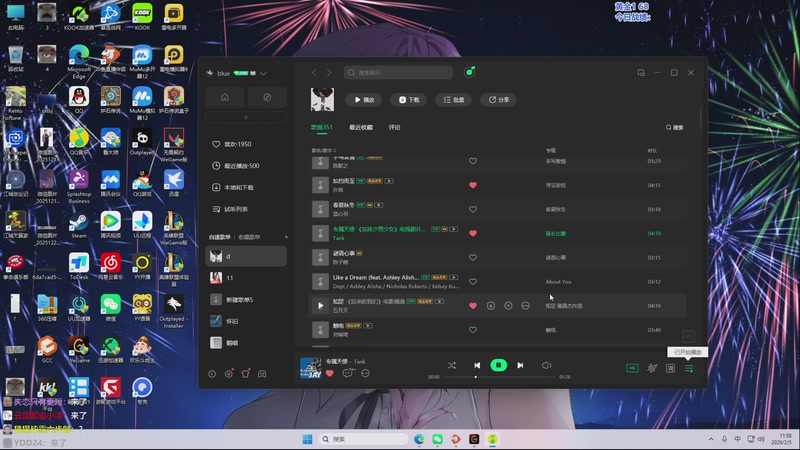800x450 pixels.
Task: Skip to the next track
Action: coord(520,365)
